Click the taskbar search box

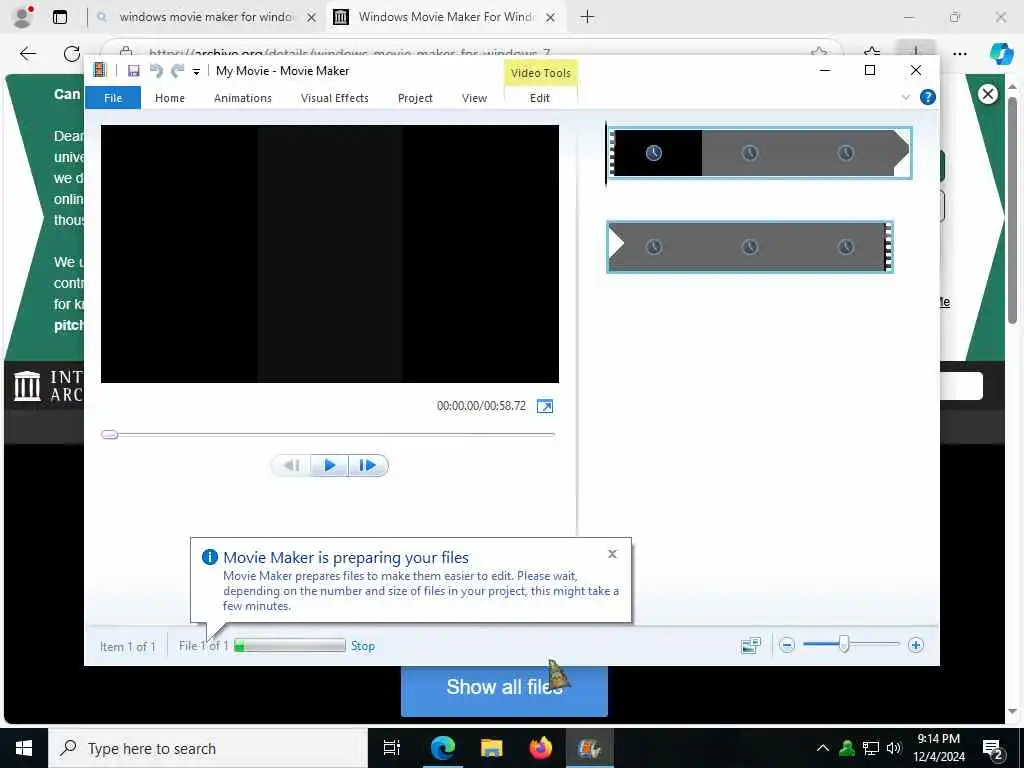pyautogui.click(x=208, y=748)
